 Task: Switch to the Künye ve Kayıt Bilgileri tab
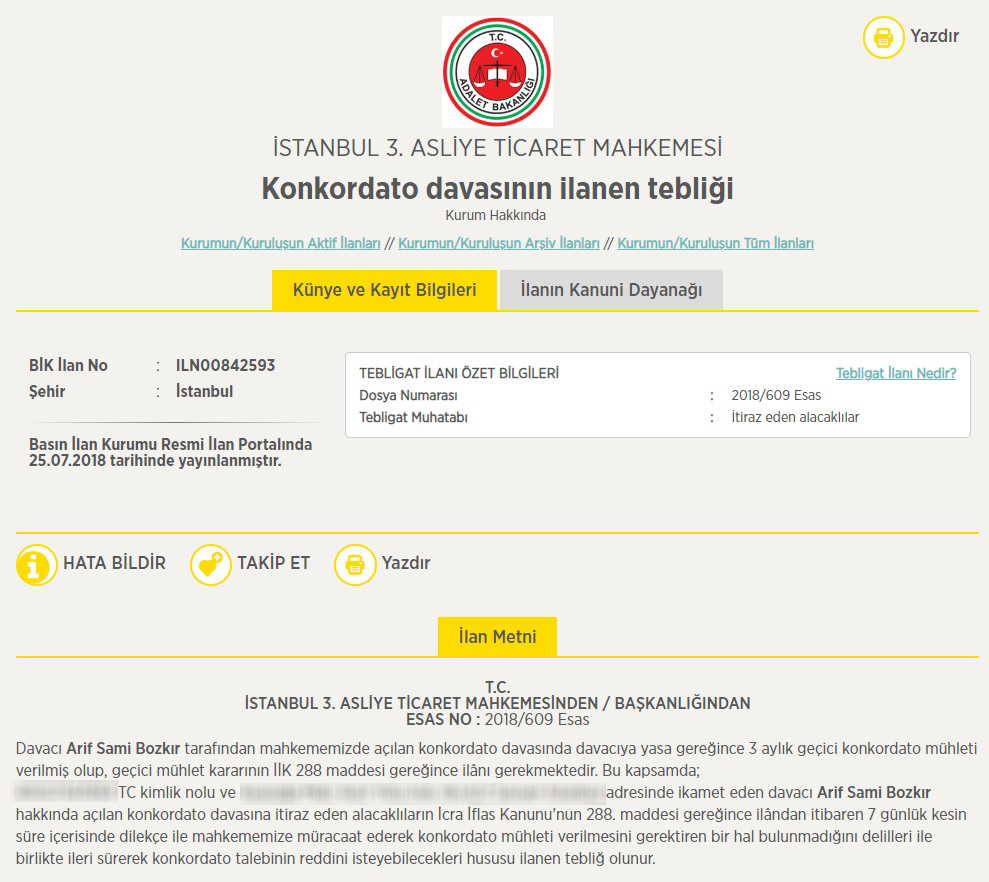(384, 290)
